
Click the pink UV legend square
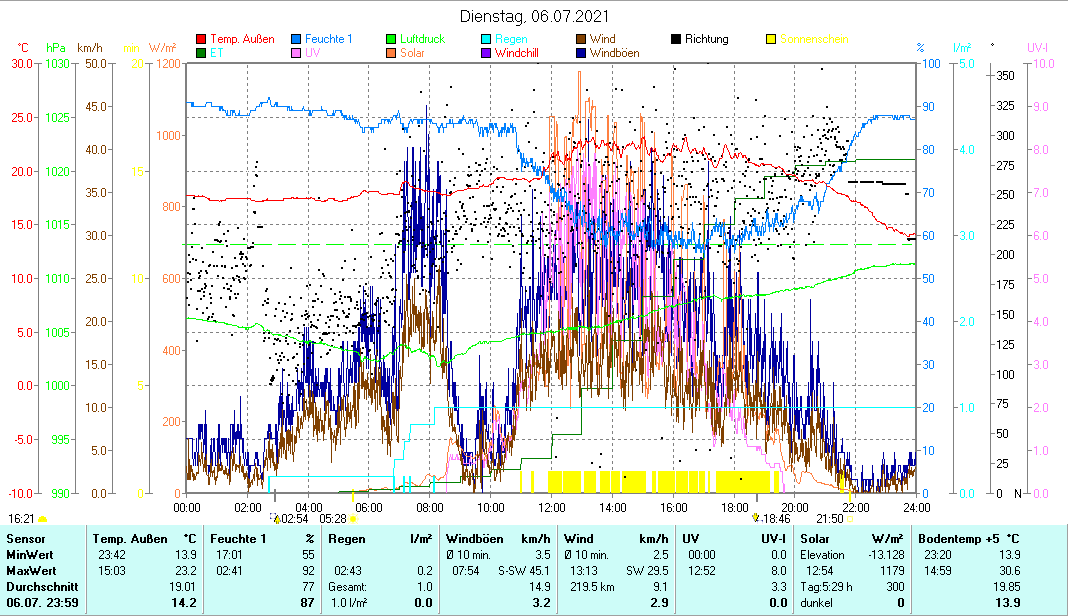tap(296, 53)
